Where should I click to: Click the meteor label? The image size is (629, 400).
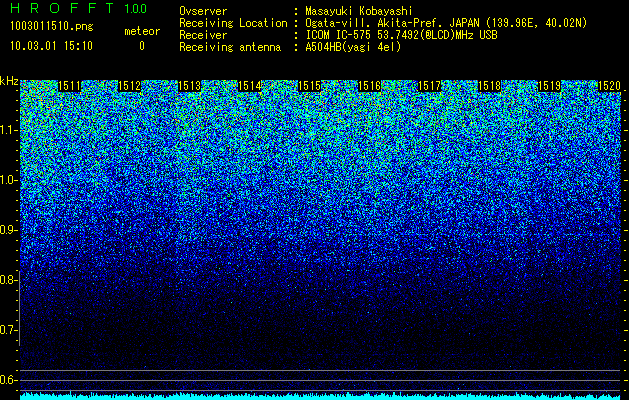coord(142,31)
